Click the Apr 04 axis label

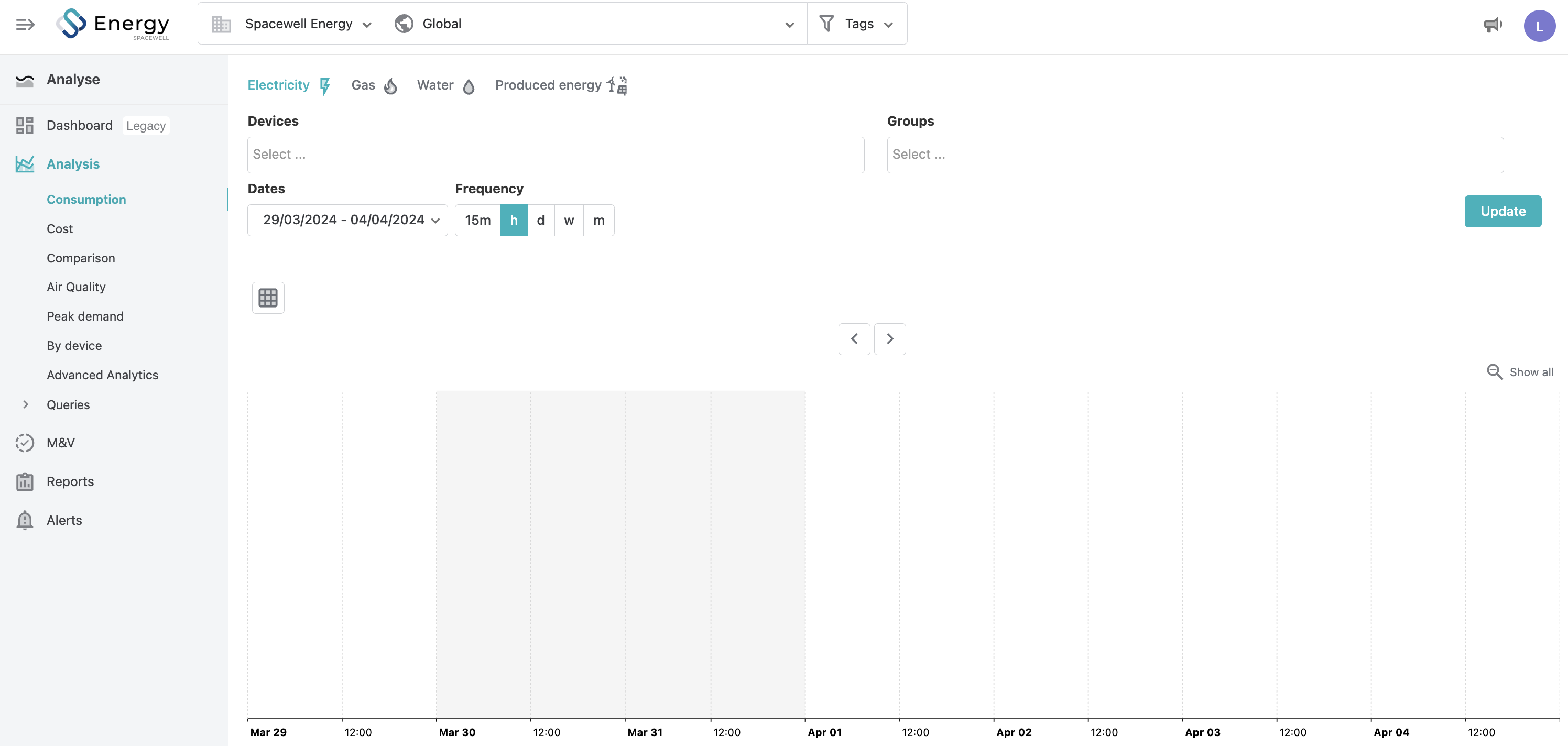pos(1391,732)
